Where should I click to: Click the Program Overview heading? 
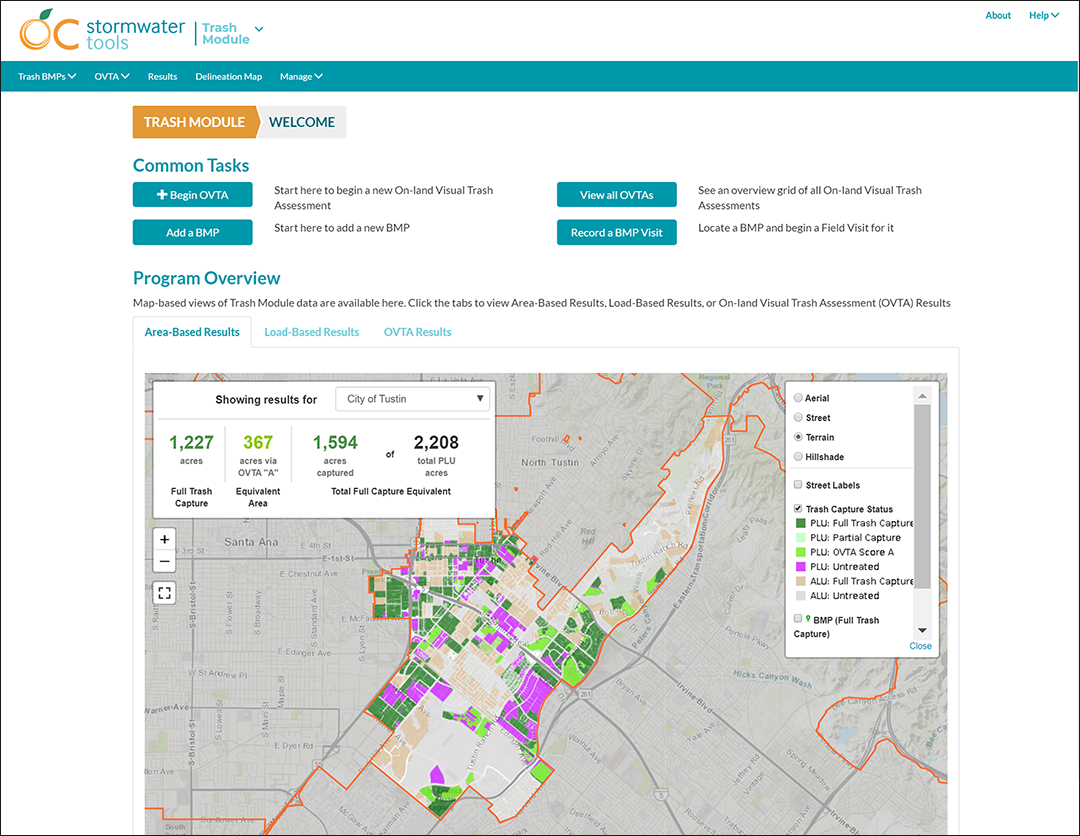click(x=207, y=278)
